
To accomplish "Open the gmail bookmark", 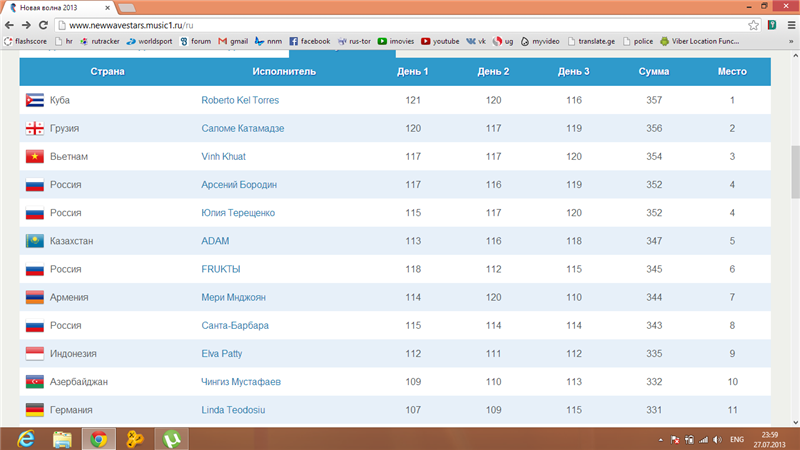I will [x=233, y=41].
